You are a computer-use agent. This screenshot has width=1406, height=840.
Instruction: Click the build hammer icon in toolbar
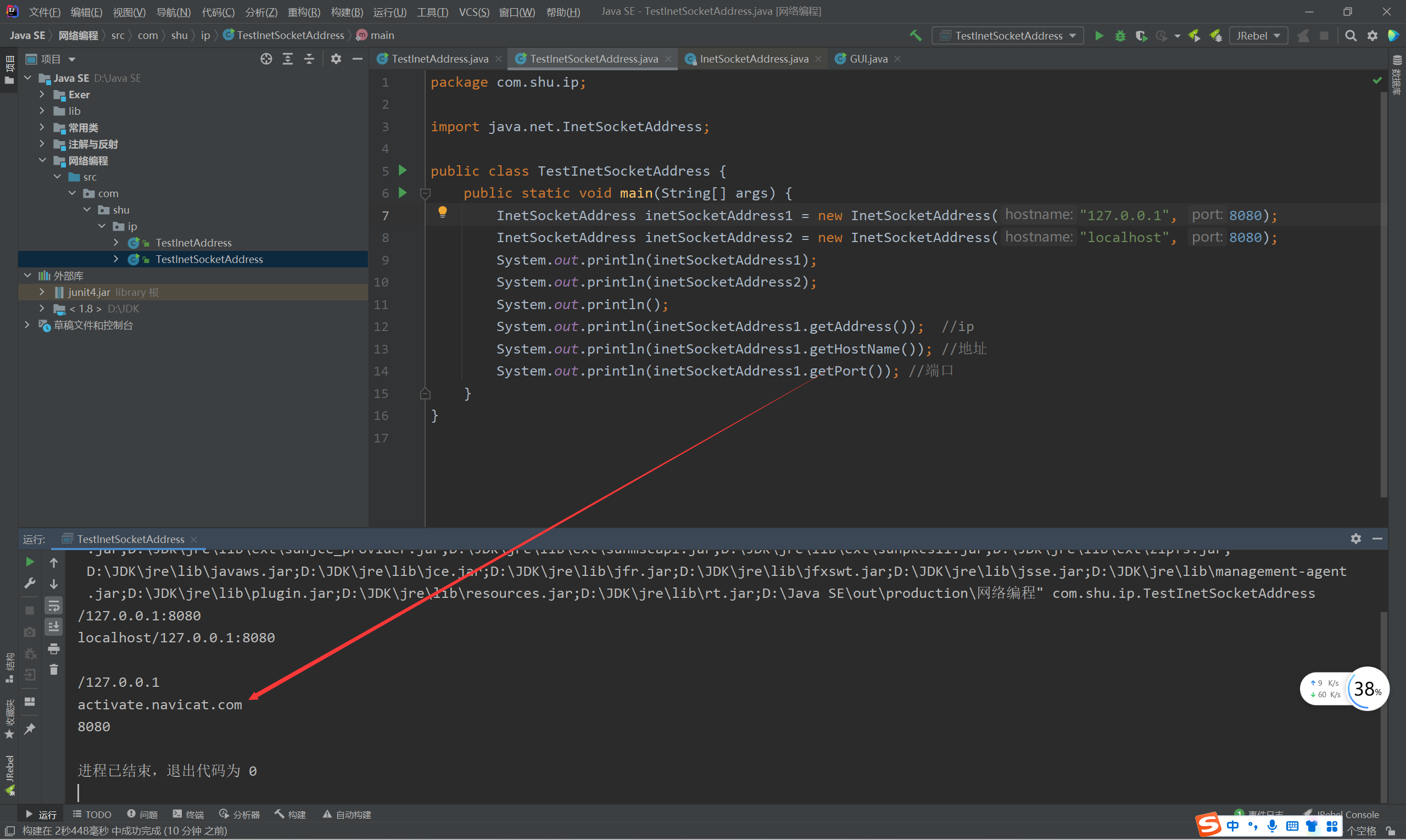pos(916,35)
